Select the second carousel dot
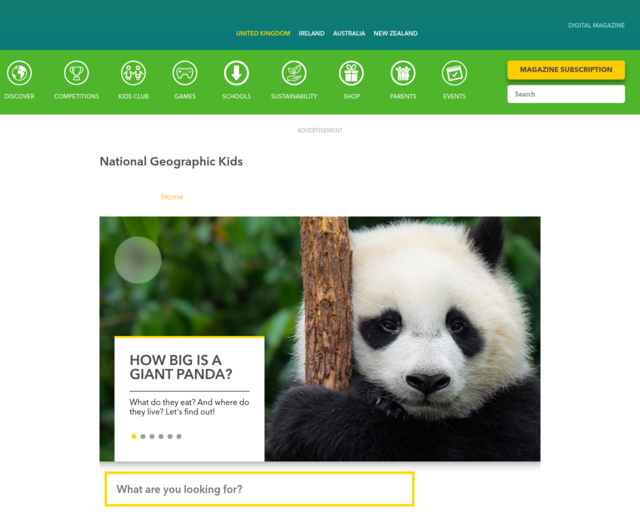This screenshot has height=512, width=640. point(143,436)
